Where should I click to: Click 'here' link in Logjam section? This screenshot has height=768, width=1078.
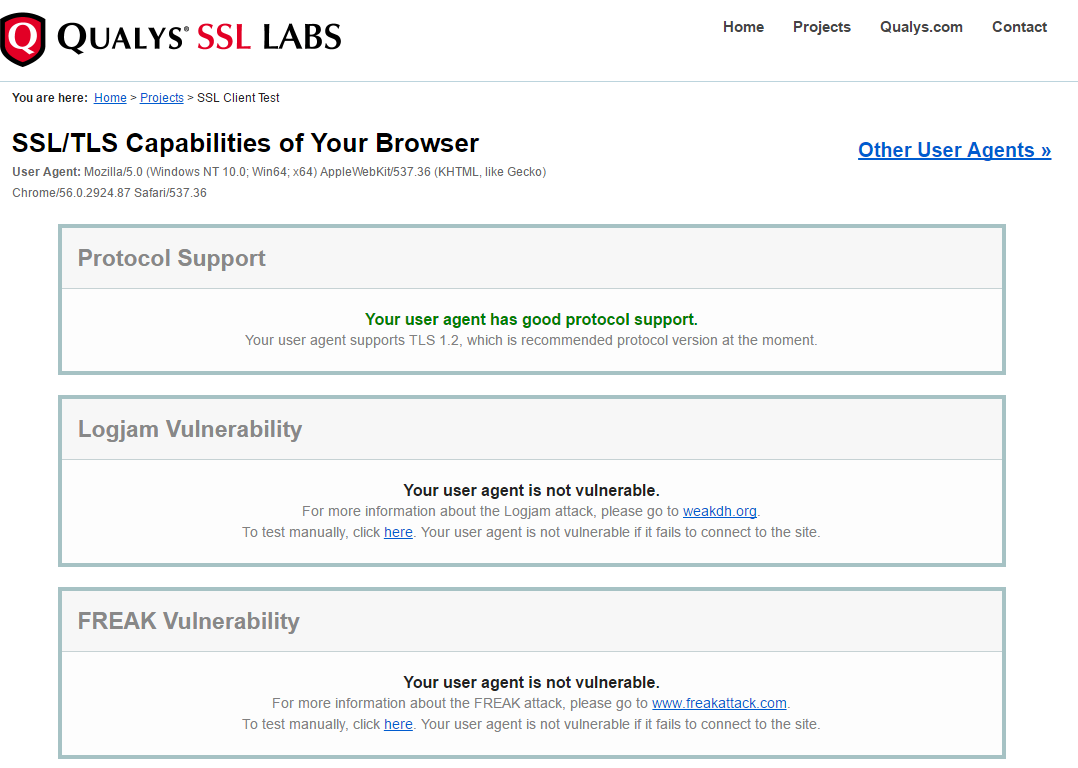398,532
